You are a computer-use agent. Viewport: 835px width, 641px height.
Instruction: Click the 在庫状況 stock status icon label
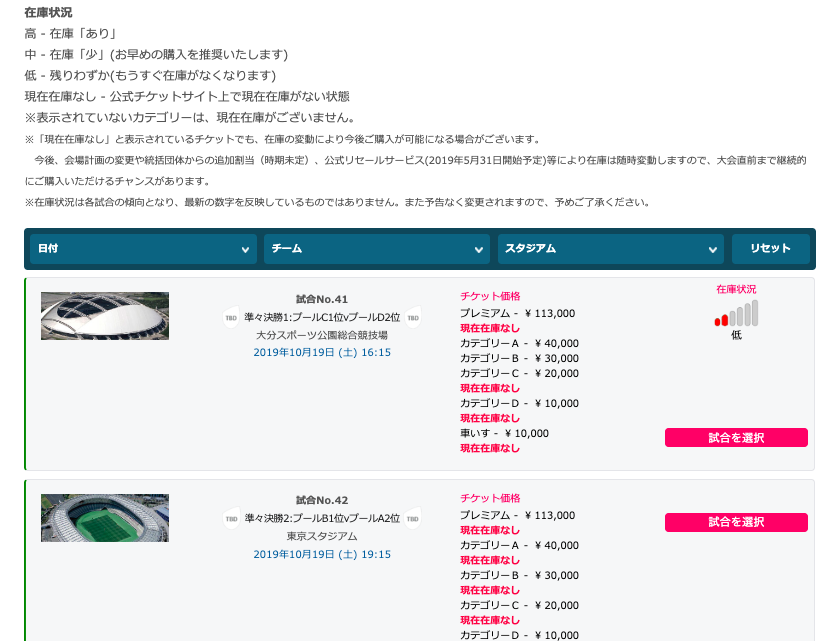click(737, 287)
